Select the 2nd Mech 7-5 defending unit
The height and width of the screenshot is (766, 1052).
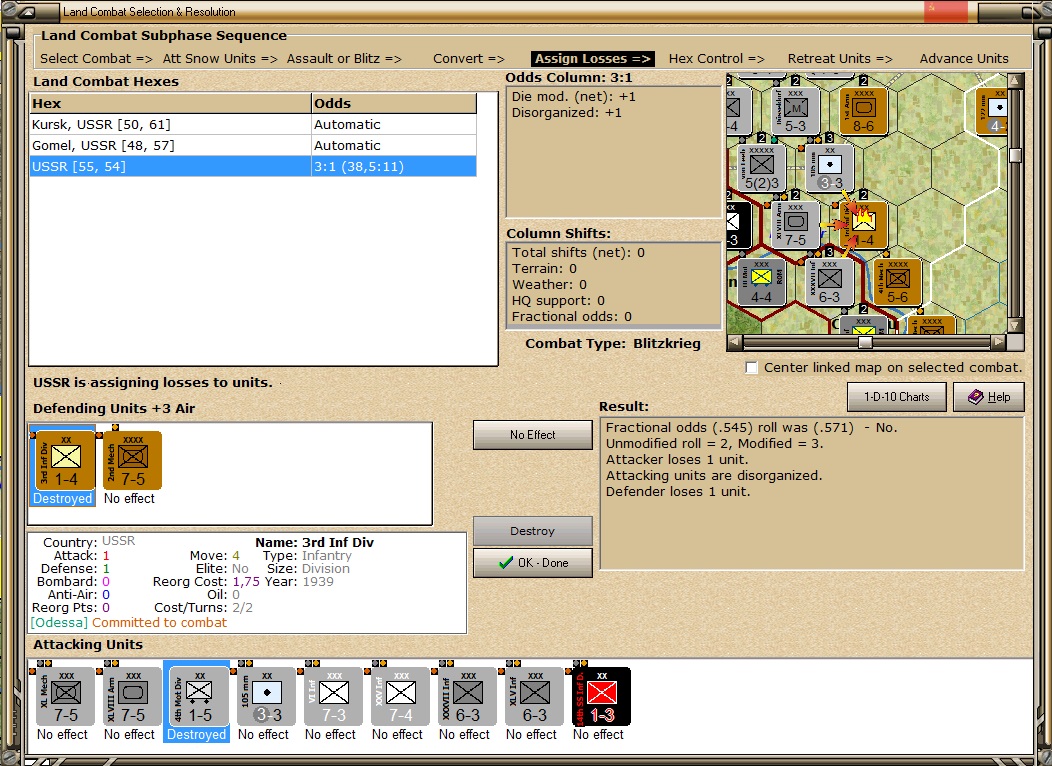tap(132, 461)
